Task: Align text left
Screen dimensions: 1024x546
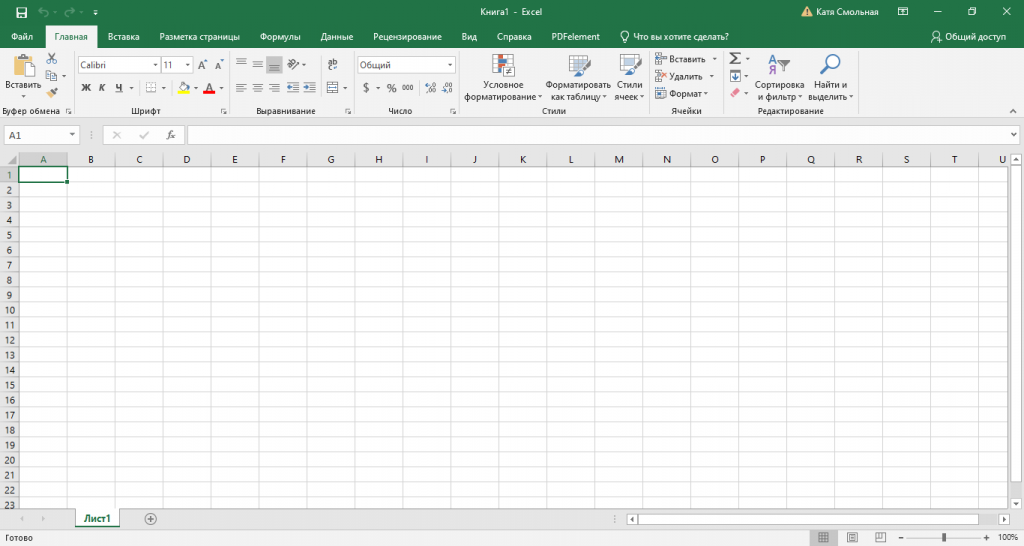Action: tap(241, 88)
